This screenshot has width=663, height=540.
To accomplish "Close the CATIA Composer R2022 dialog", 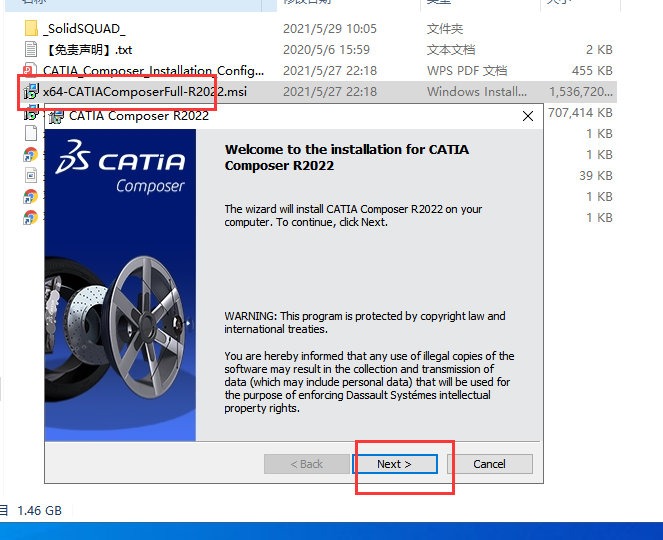I will [x=527, y=116].
